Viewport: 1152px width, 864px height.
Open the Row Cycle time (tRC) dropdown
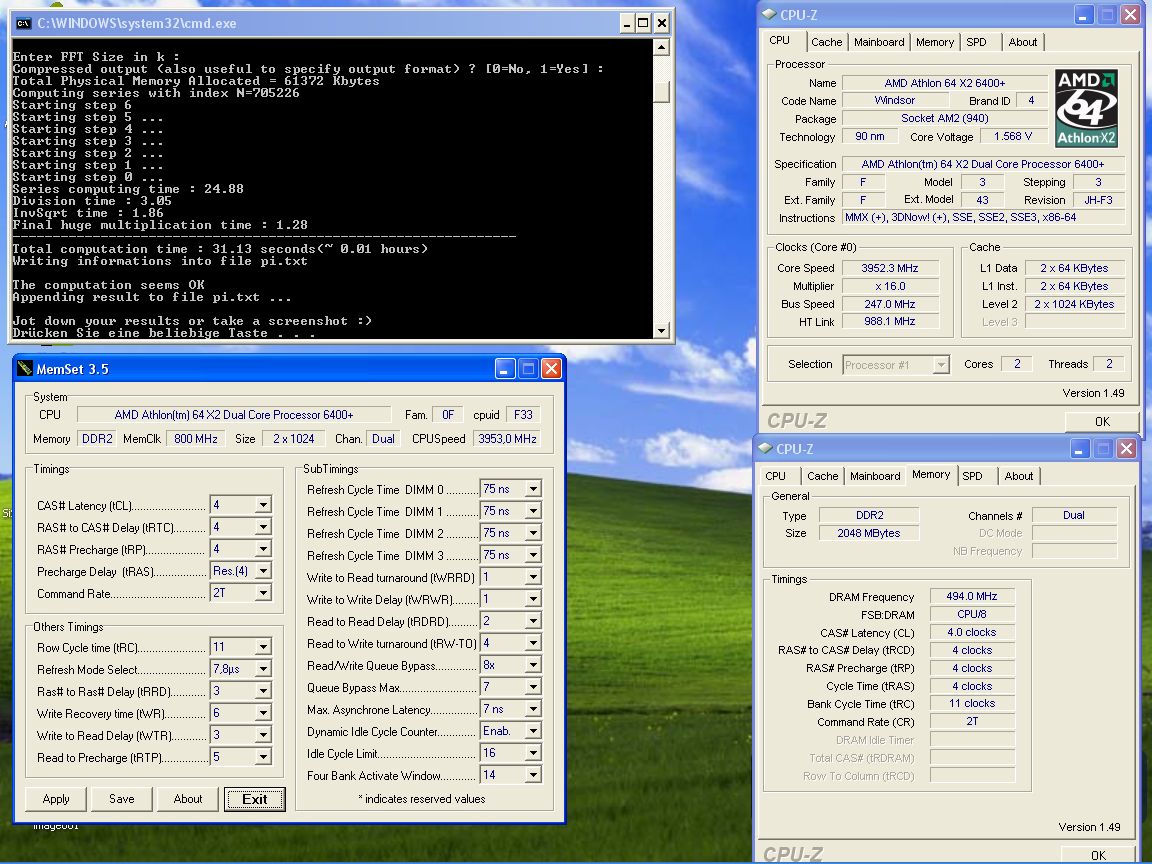point(262,647)
